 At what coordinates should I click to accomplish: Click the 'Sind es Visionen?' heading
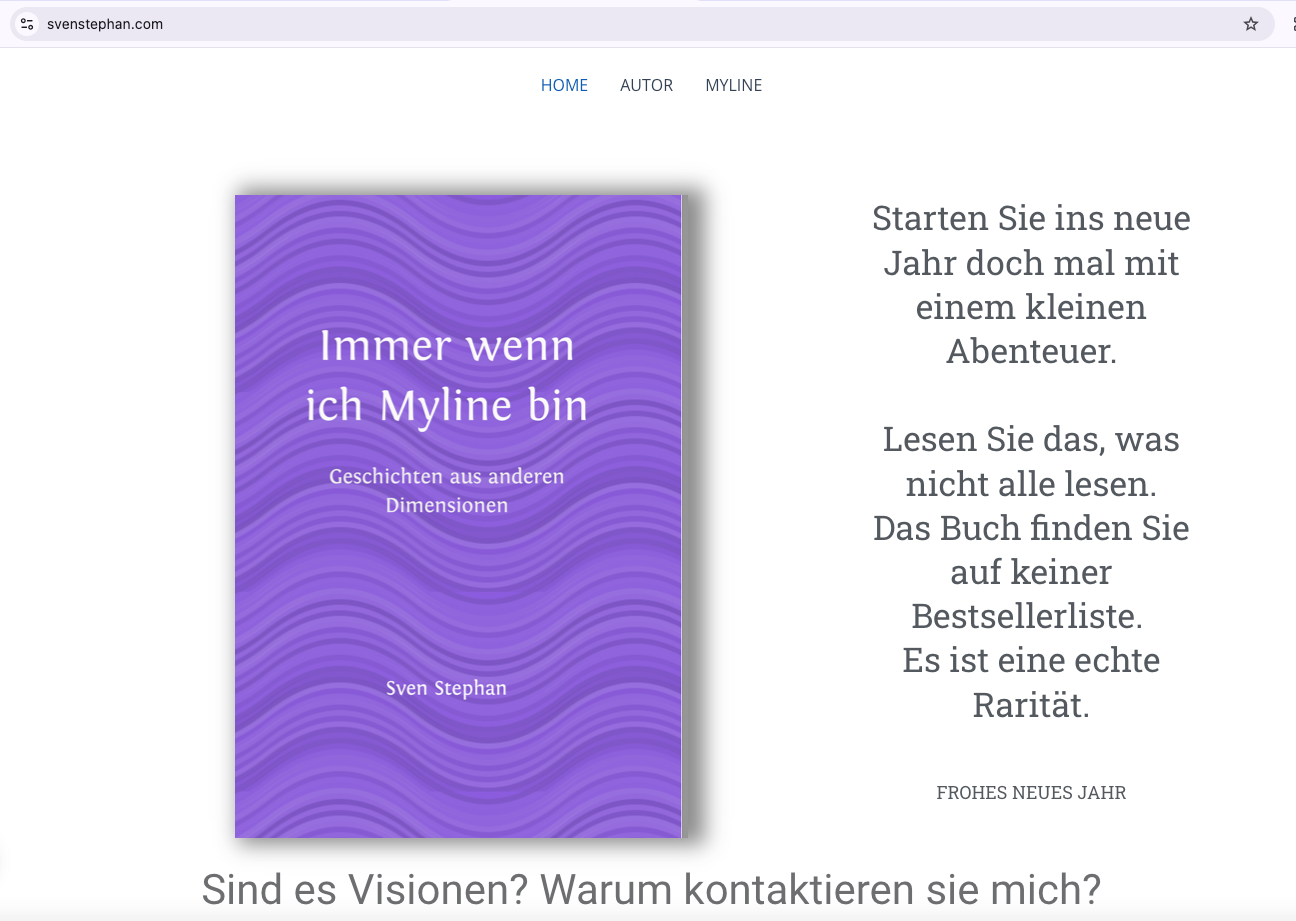click(366, 889)
